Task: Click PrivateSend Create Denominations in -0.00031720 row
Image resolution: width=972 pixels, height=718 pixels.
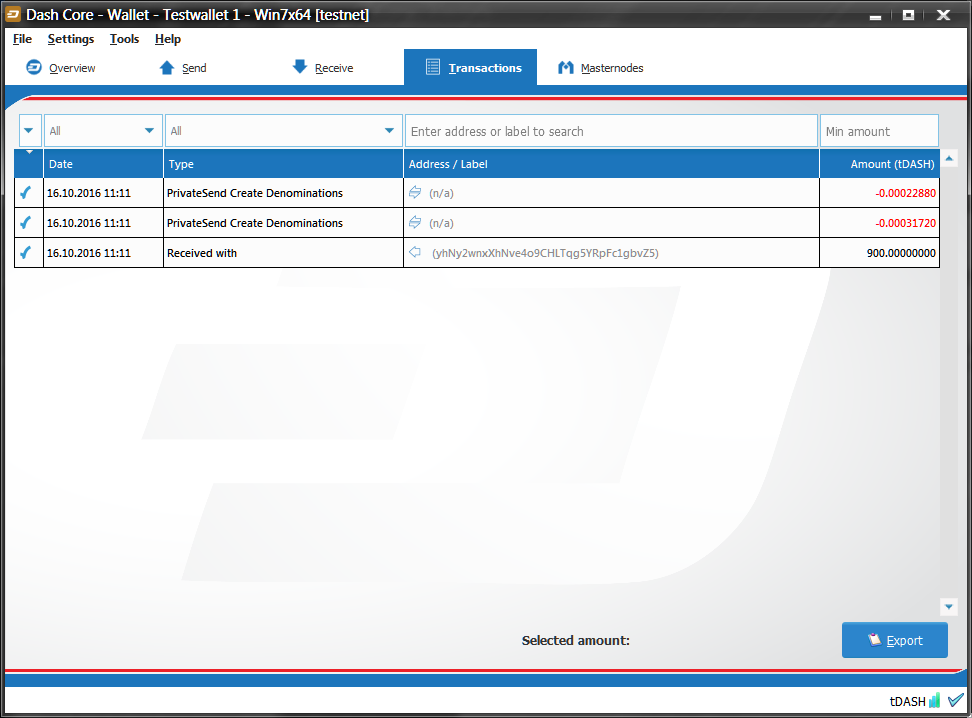Action: pos(255,223)
